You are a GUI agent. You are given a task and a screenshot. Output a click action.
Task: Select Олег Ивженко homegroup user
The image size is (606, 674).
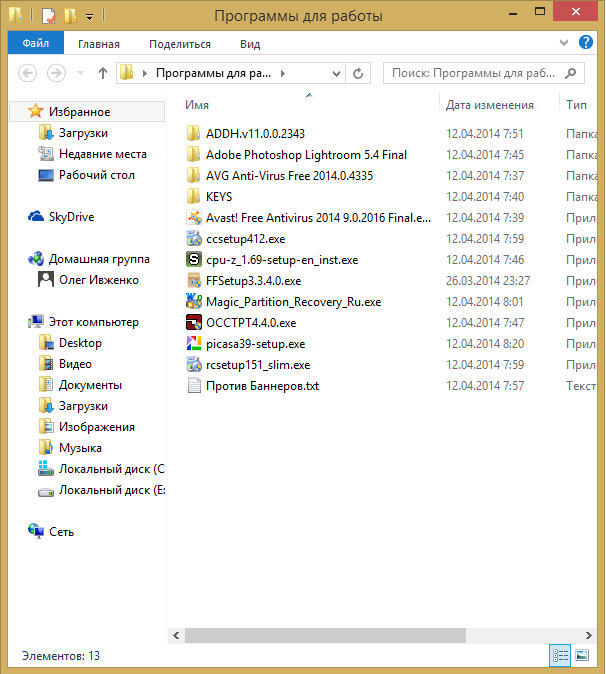[x=99, y=280]
